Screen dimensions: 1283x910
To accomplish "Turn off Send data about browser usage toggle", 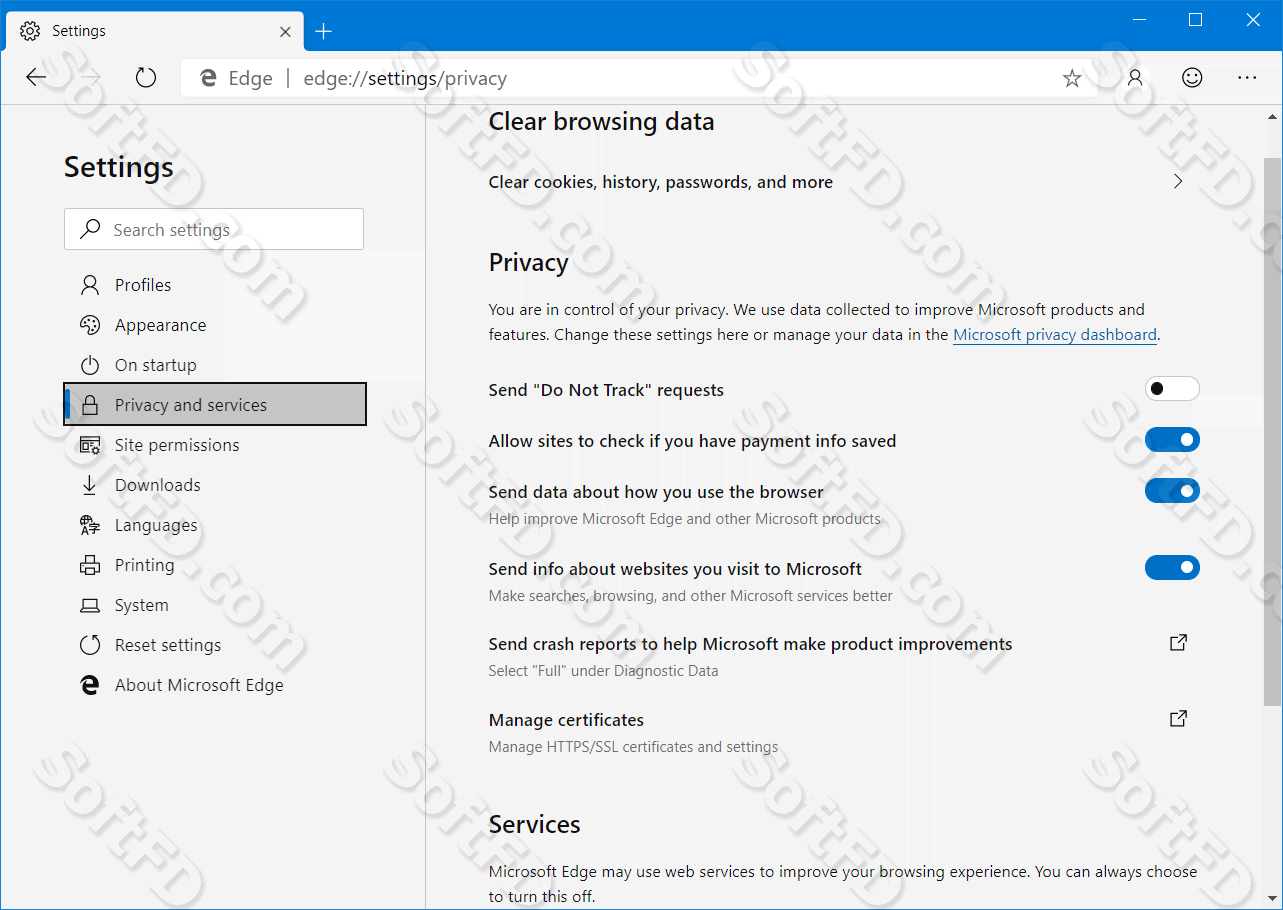I will pyautogui.click(x=1172, y=491).
